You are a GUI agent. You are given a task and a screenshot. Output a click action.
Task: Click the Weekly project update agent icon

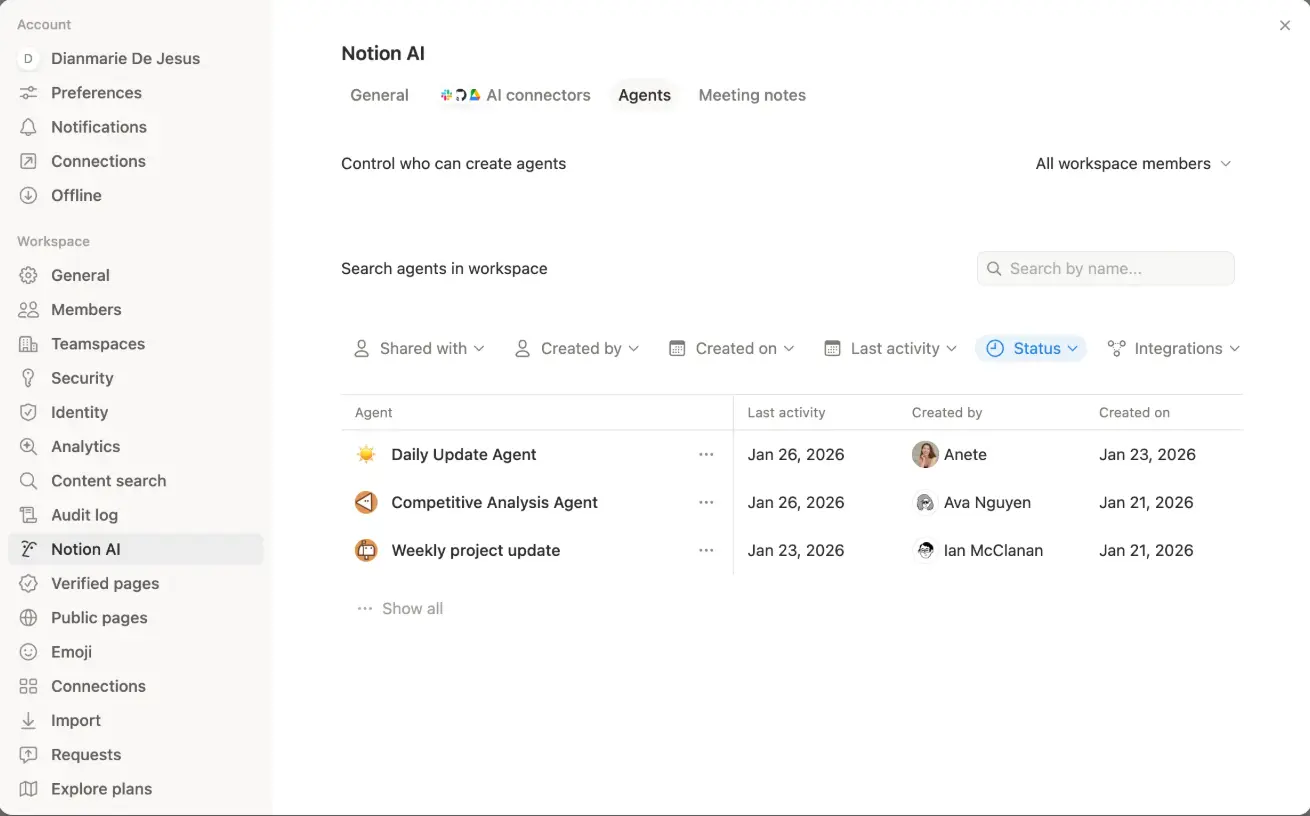click(x=366, y=550)
